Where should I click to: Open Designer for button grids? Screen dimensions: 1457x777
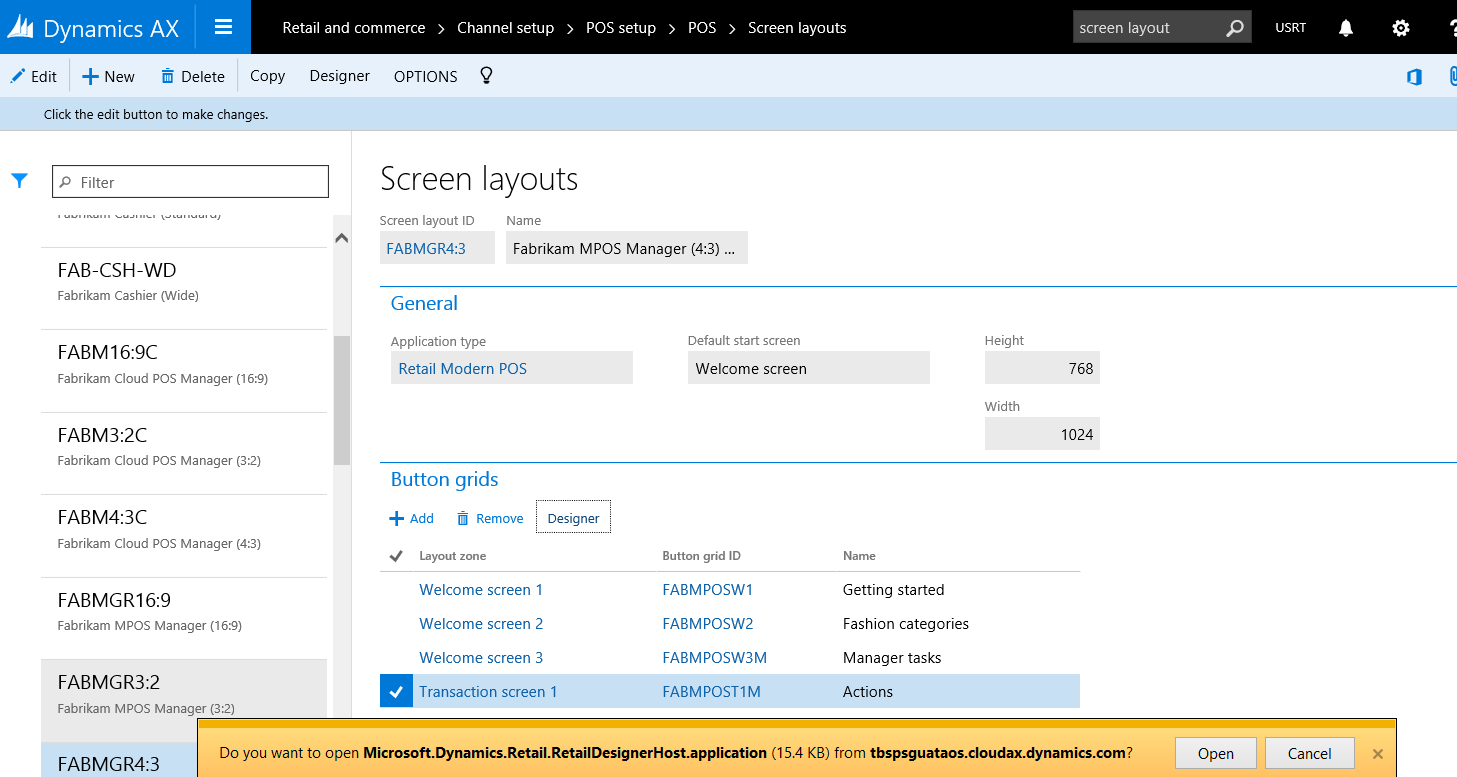click(573, 518)
